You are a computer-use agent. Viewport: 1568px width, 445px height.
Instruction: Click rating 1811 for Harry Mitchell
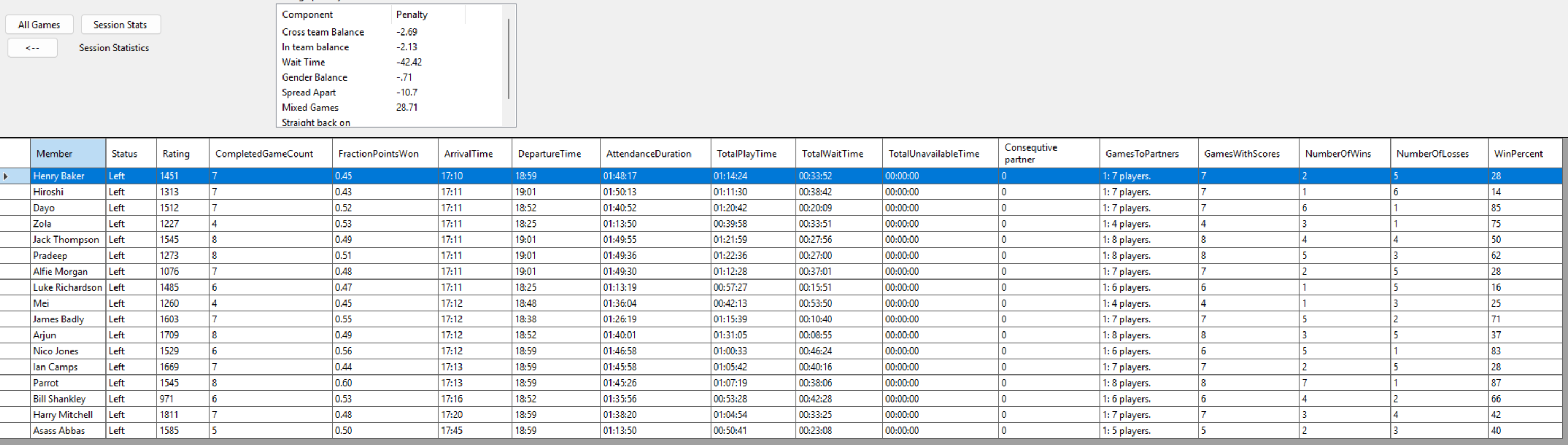183,415
